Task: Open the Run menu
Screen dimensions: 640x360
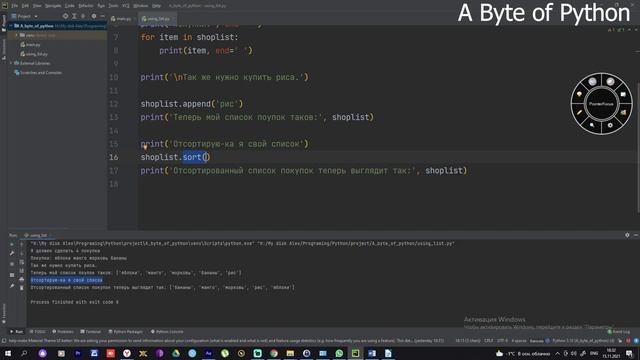Action: [101, 6]
